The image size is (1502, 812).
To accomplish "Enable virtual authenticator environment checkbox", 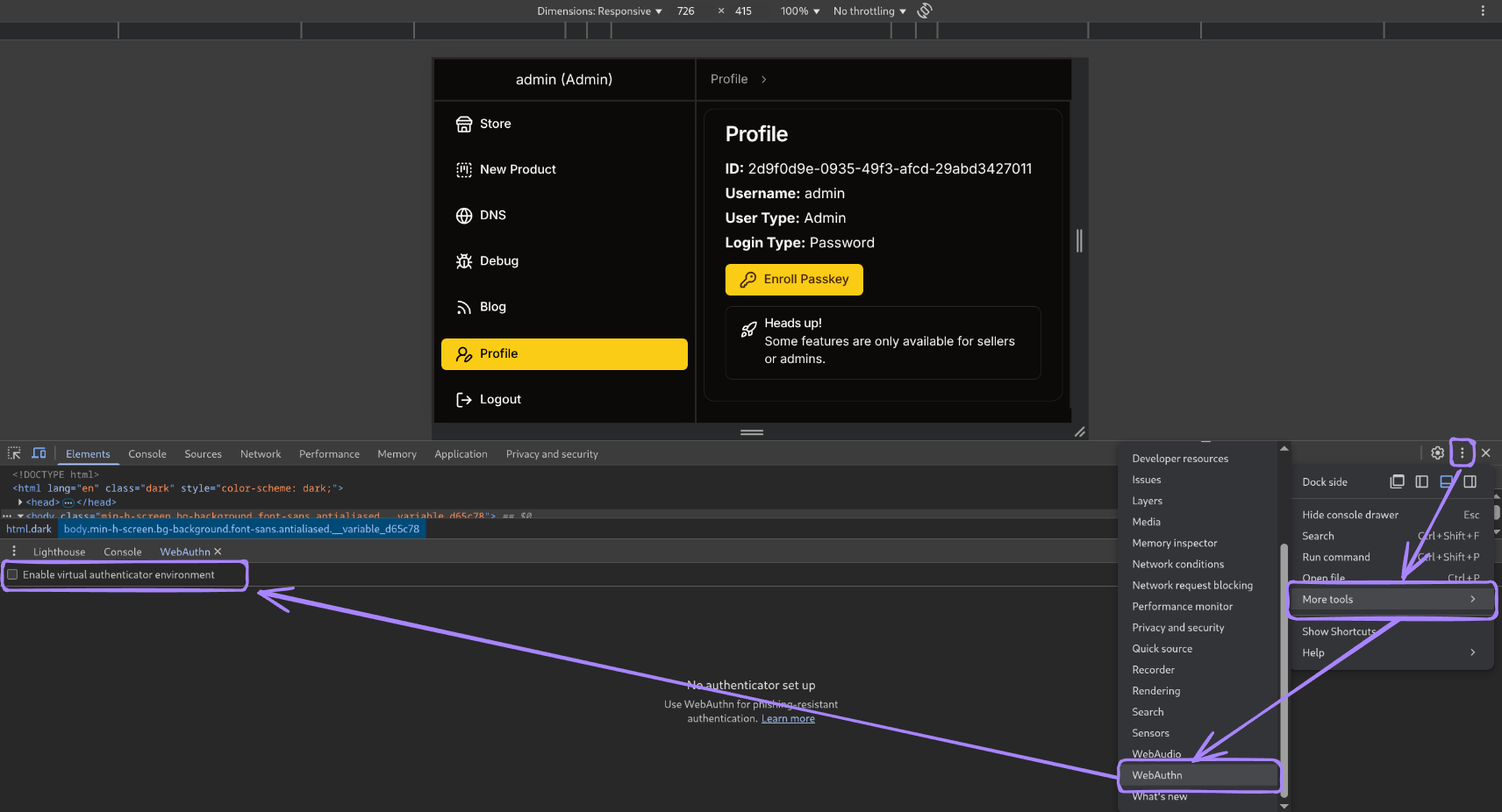I will (13, 575).
